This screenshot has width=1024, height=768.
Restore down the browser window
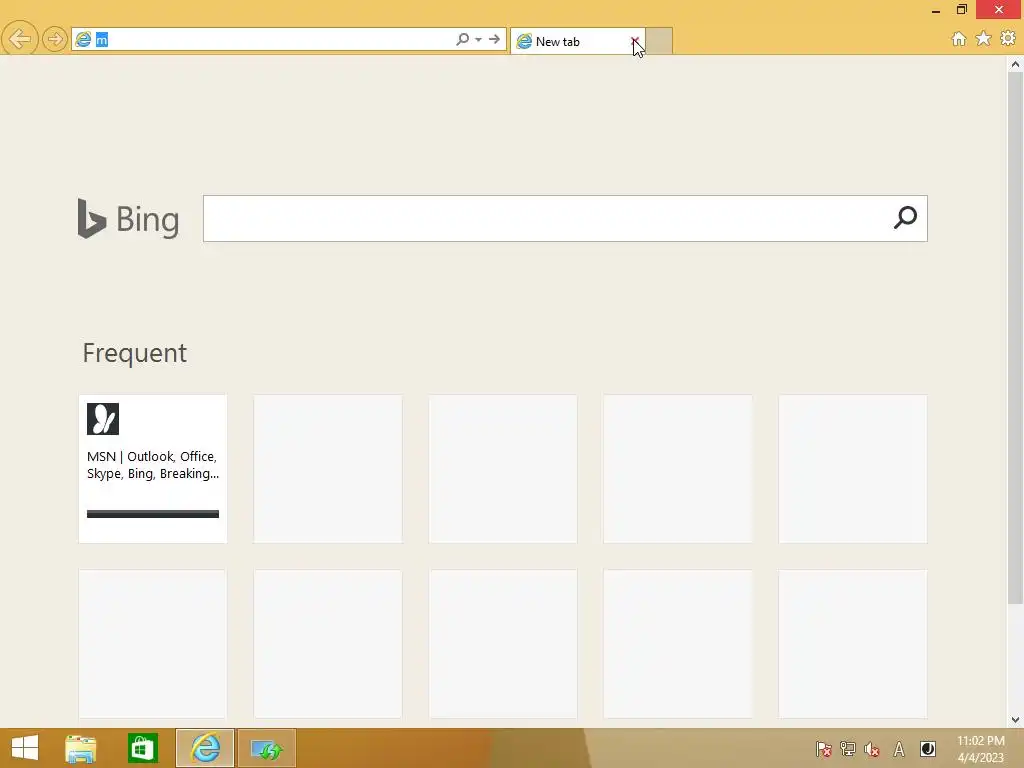coord(961,10)
